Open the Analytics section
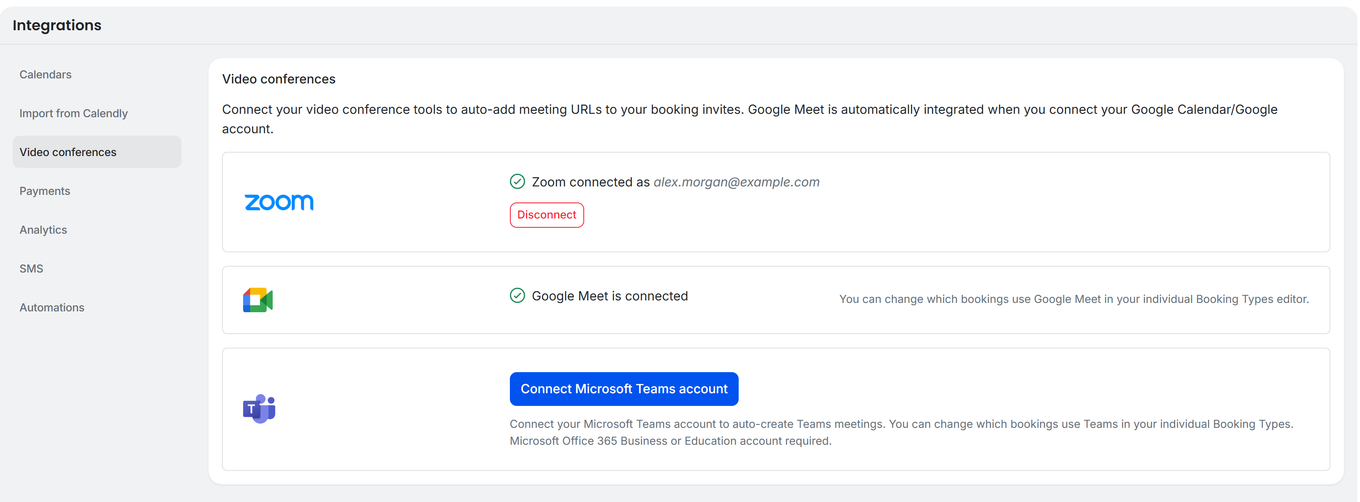Viewport: 1360px width, 502px height. 97,230
